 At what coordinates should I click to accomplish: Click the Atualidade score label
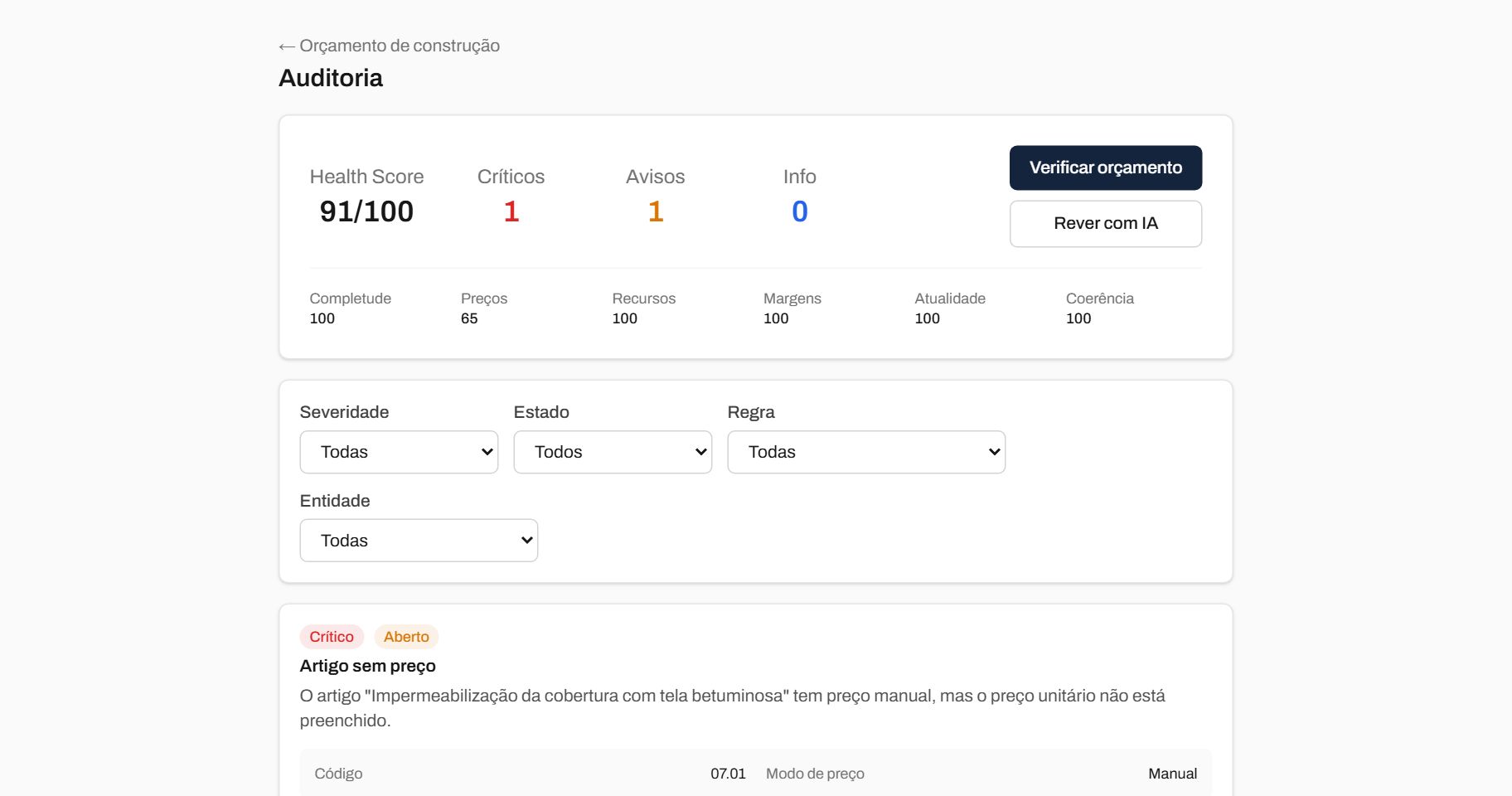pos(950,298)
